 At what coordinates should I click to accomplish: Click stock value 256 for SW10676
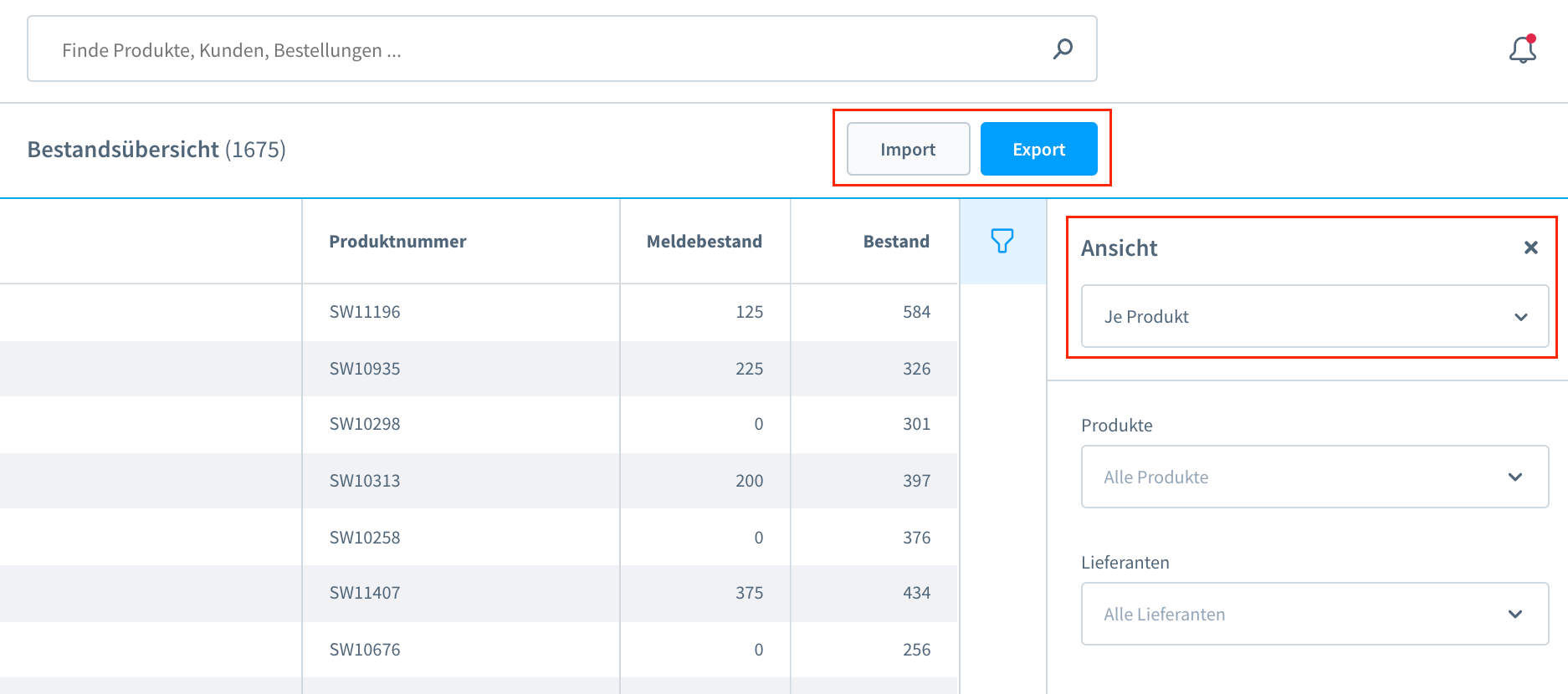point(916,650)
